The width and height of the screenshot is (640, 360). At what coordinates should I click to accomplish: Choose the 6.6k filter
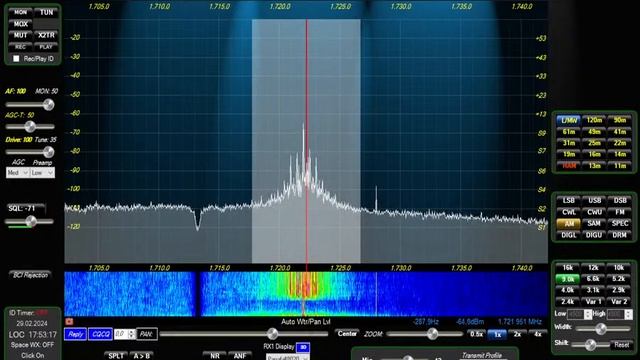pyautogui.click(x=593, y=279)
